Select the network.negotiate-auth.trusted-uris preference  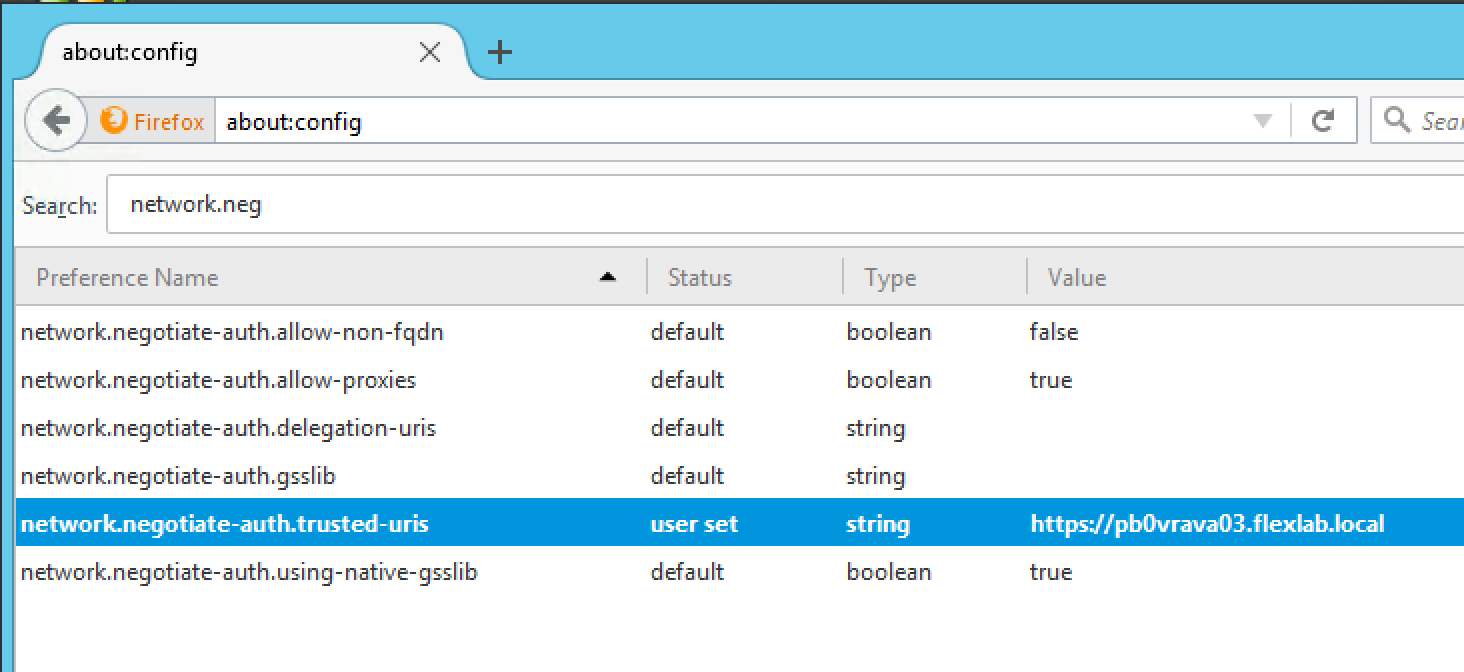(x=740, y=523)
